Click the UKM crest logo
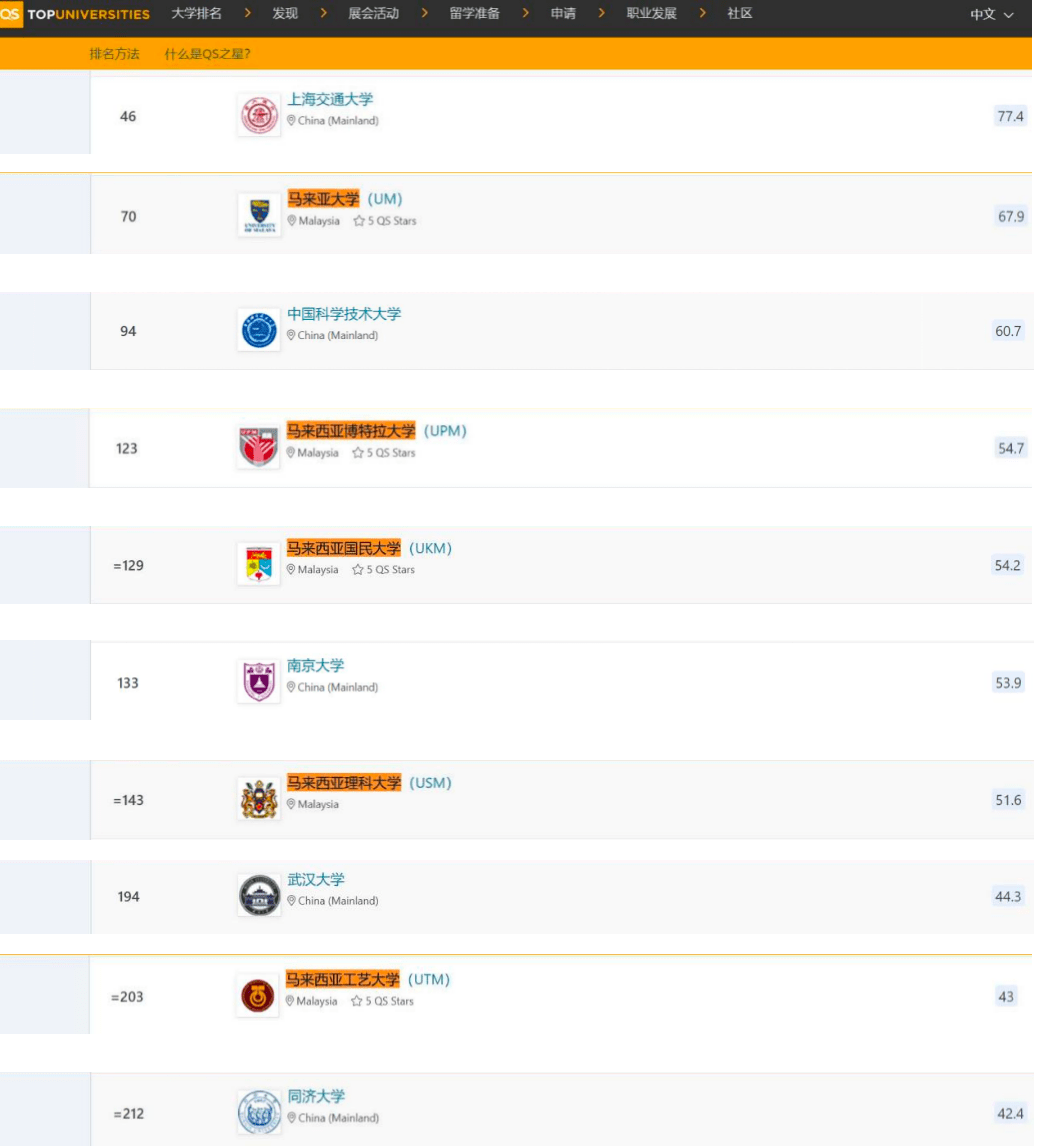 [x=259, y=564]
